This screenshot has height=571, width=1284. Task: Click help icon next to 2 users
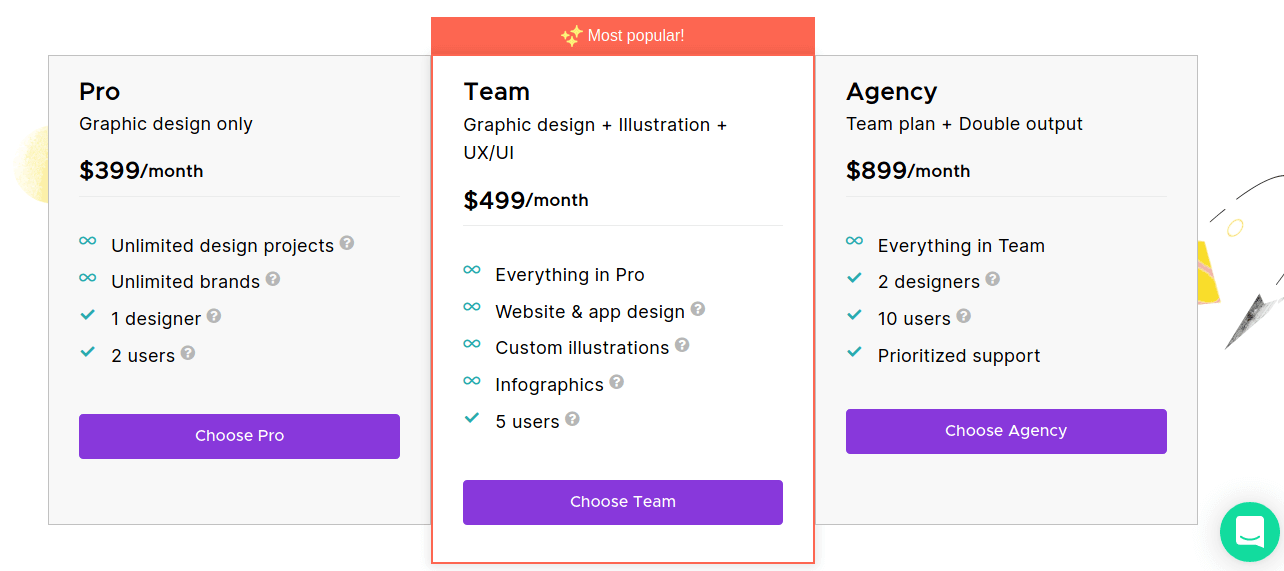(x=188, y=353)
